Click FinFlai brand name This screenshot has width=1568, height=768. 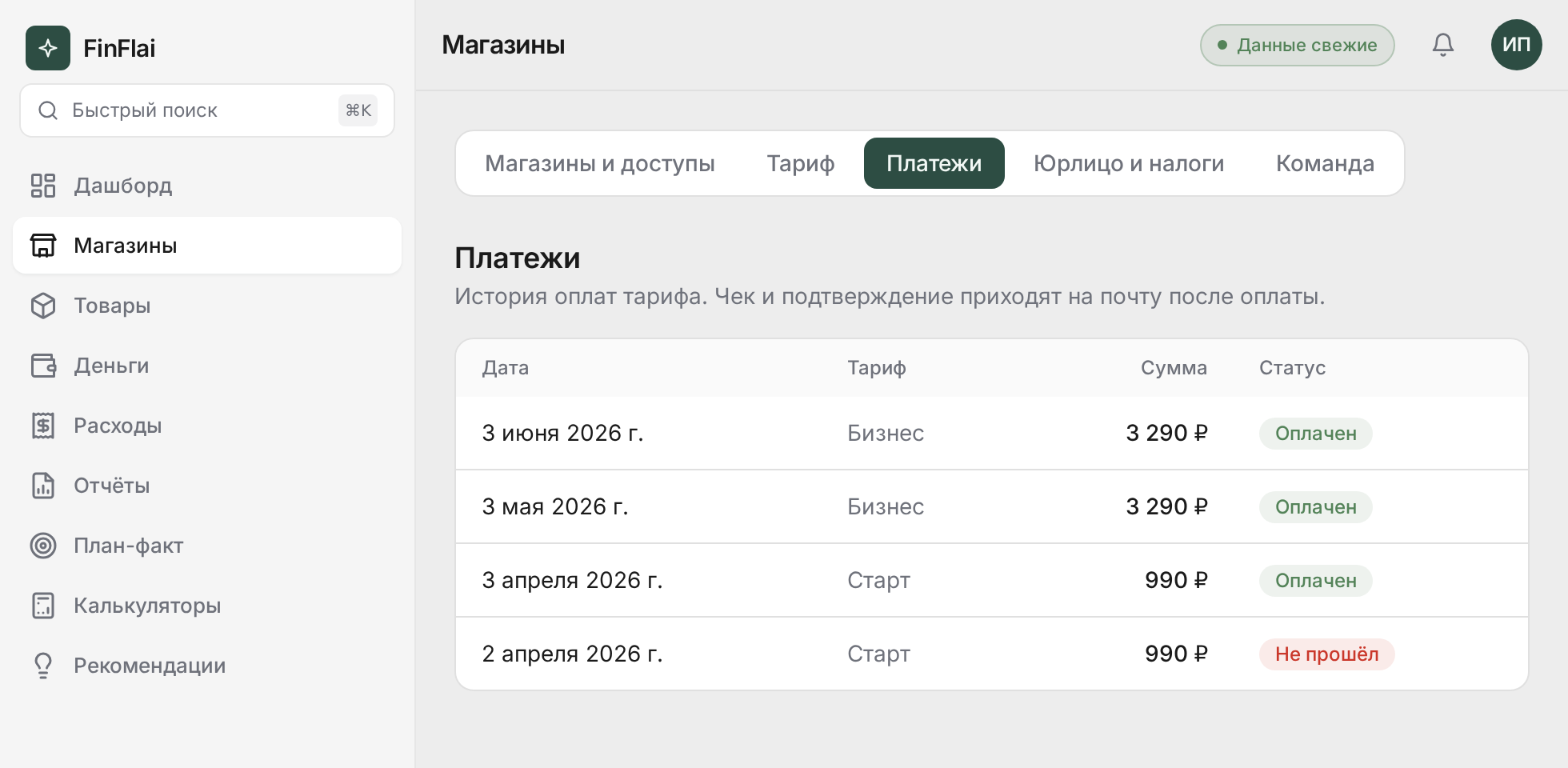119,48
